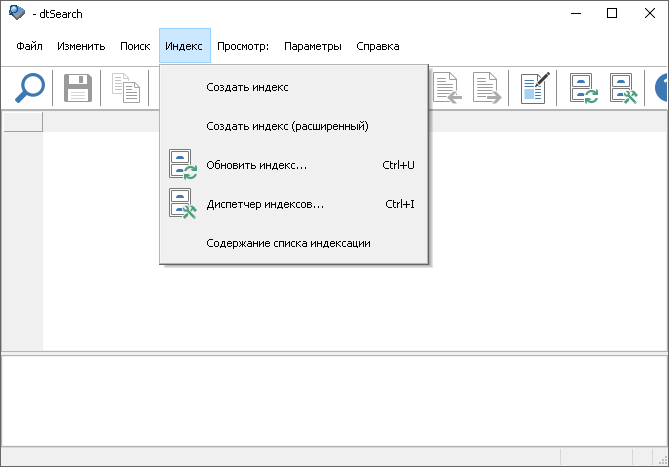Click the copy documents toolbar icon

[126, 88]
